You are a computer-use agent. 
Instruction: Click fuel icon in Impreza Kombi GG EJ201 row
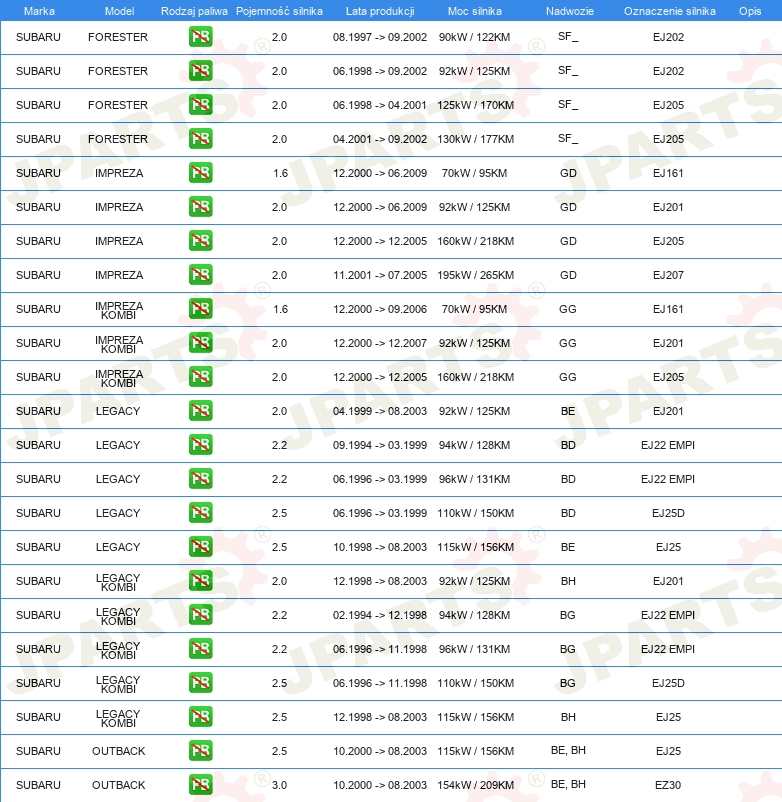[x=200, y=343]
